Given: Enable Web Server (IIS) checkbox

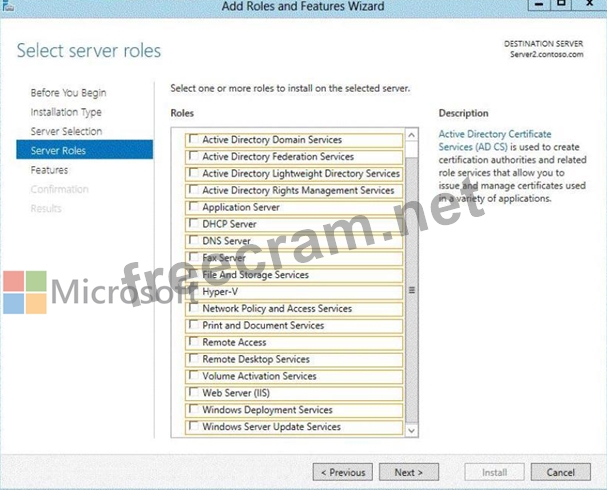Looking at the screenshot, I should 194,392.
